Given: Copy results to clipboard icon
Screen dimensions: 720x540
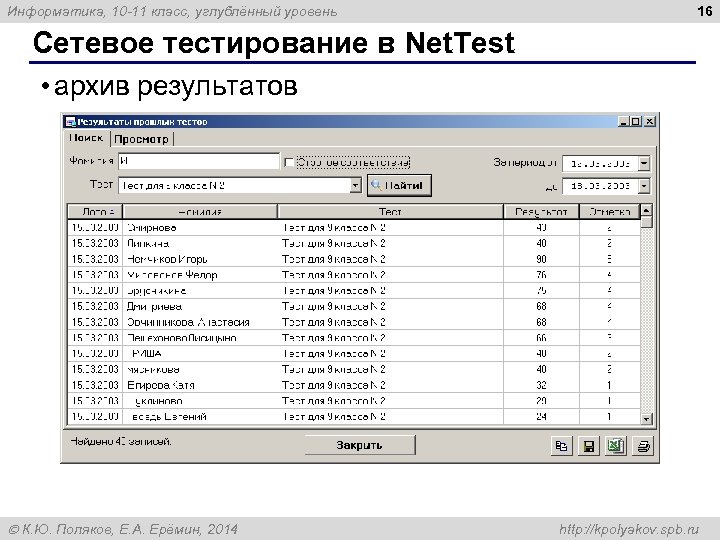Looking at the screenshot, I should (561, 446).
